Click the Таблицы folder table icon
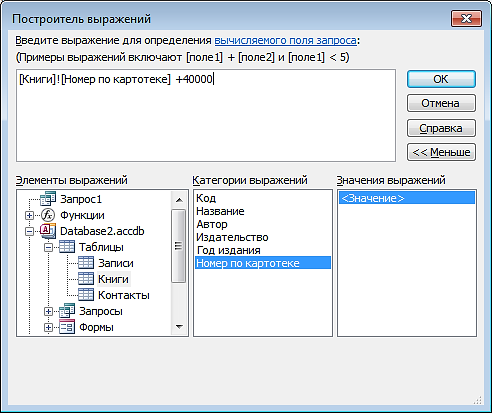The image size is (492, 413). point(67,247)
